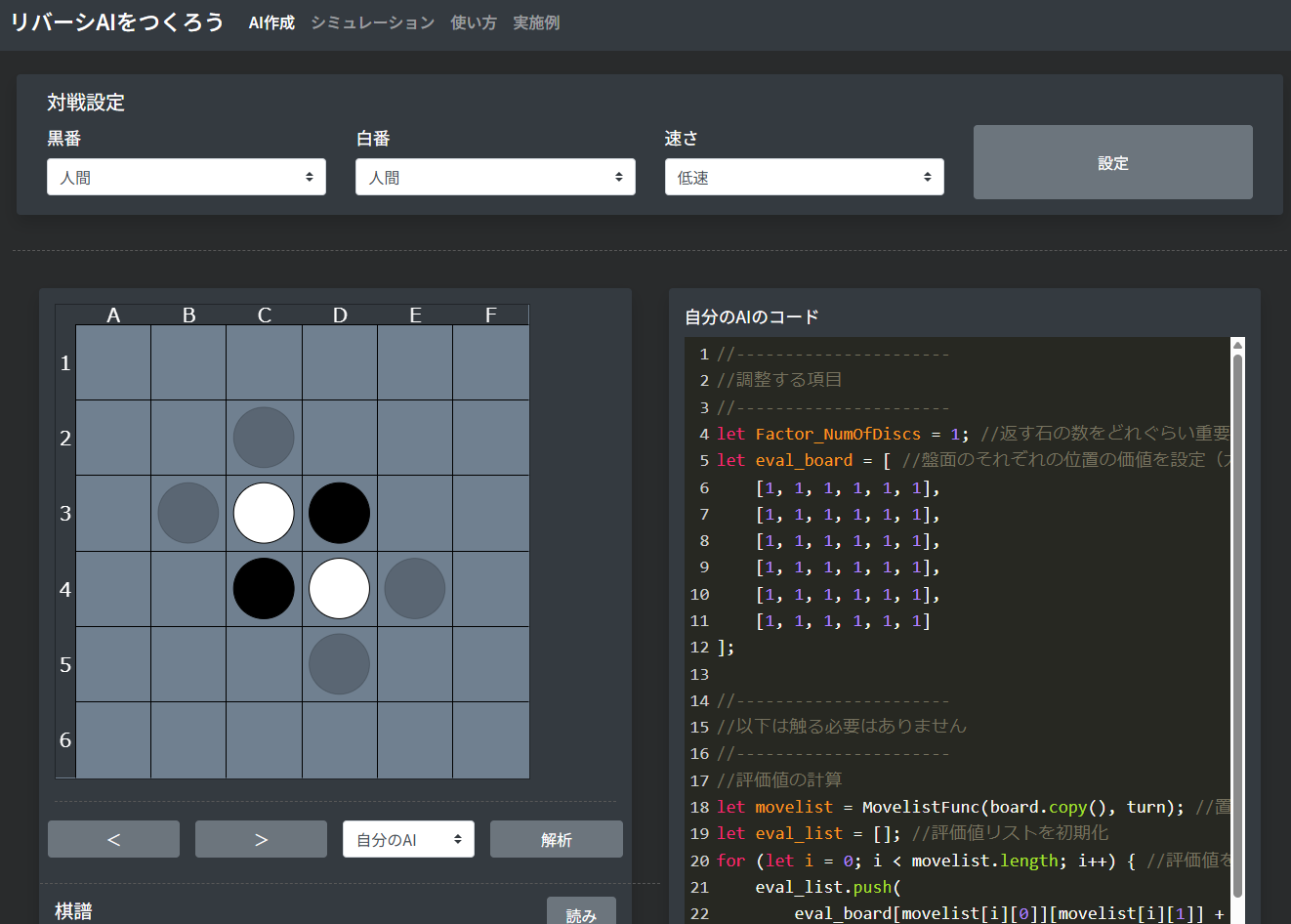Click the white disc on D4

(339, 589)
